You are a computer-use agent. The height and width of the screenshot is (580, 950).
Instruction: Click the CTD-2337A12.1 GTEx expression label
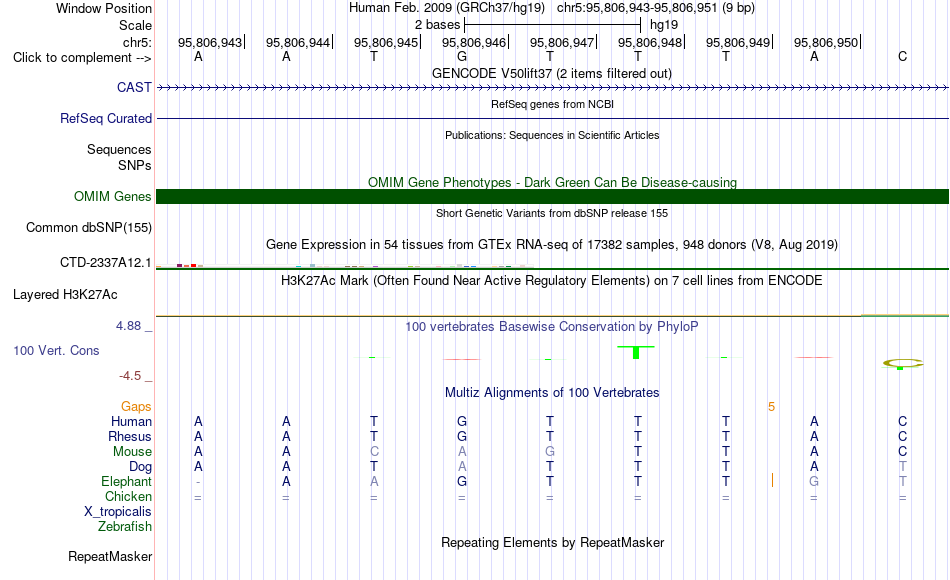coord(105,262)
